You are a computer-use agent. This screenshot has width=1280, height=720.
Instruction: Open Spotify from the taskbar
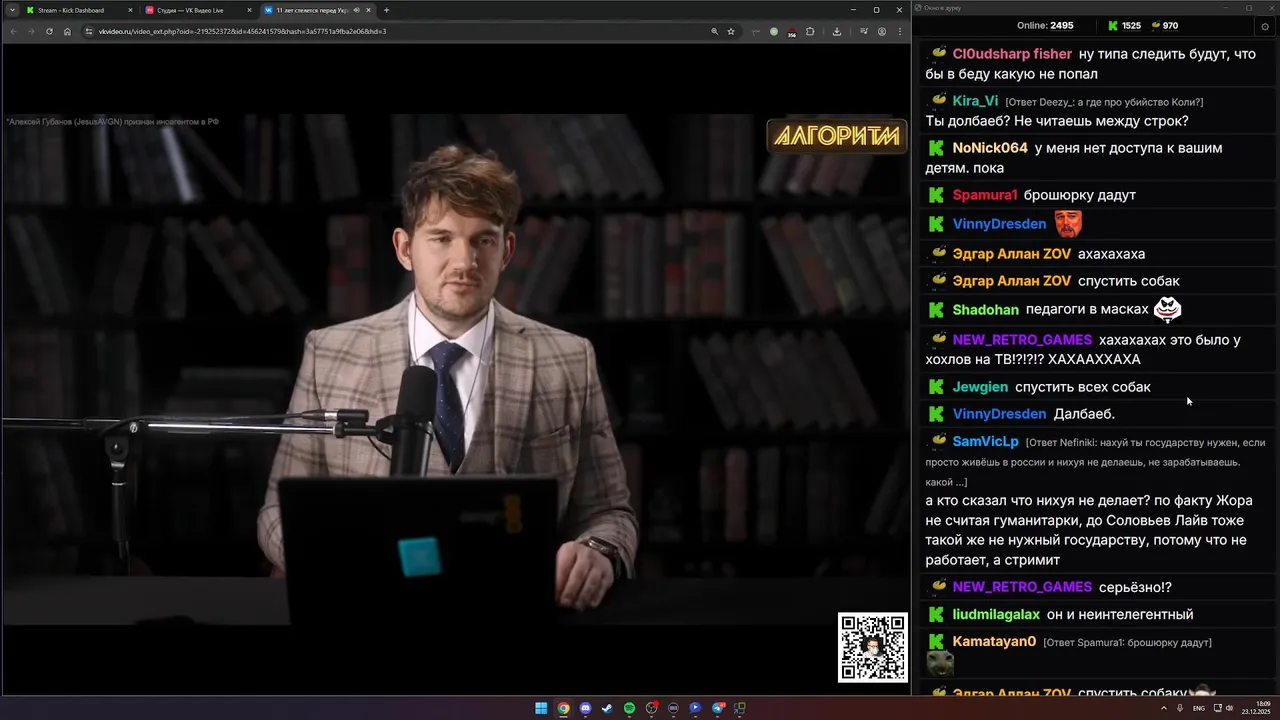pos(629,708)
